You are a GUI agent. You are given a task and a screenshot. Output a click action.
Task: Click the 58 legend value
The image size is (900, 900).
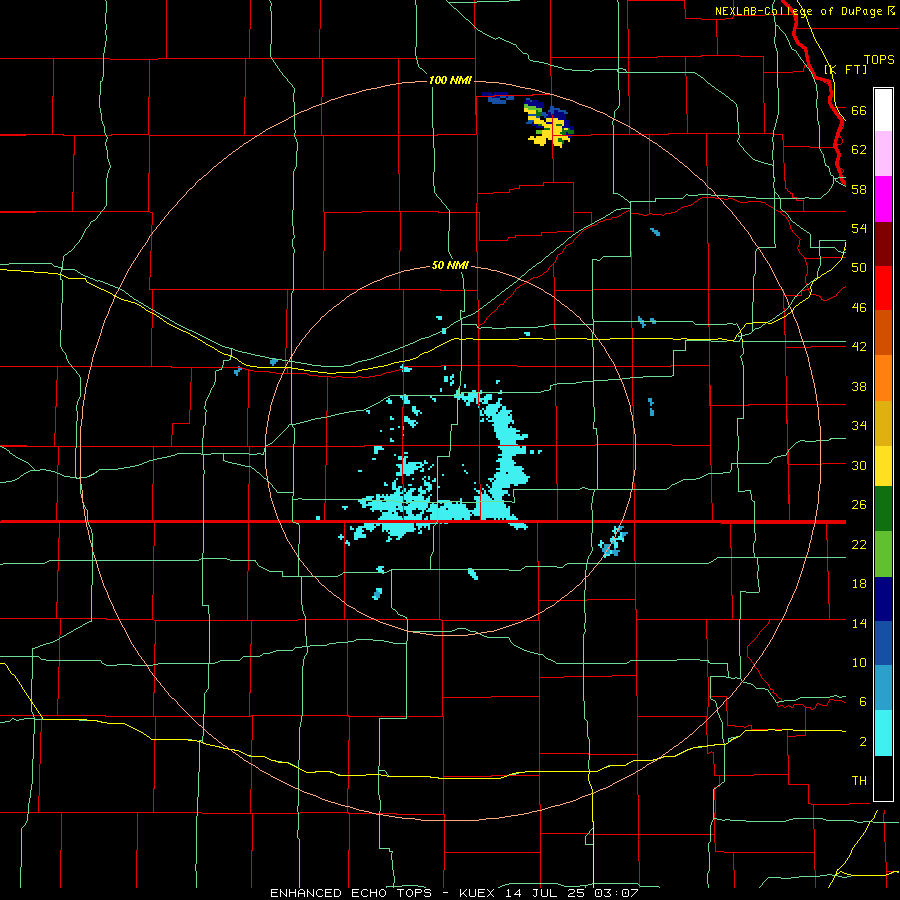(859, 189)
